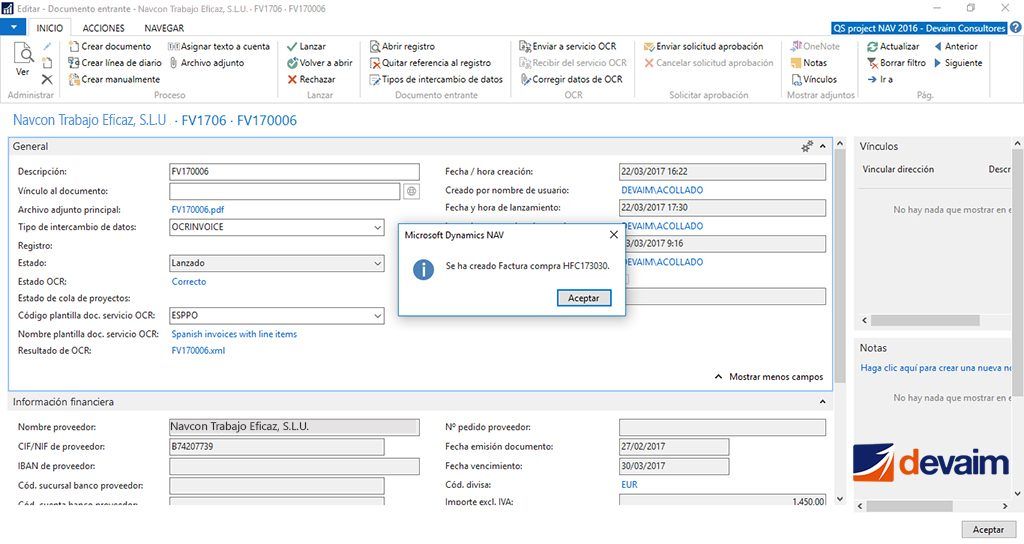
Task: Click the Fecha vencimiento field
Action: tap(674, 466)
